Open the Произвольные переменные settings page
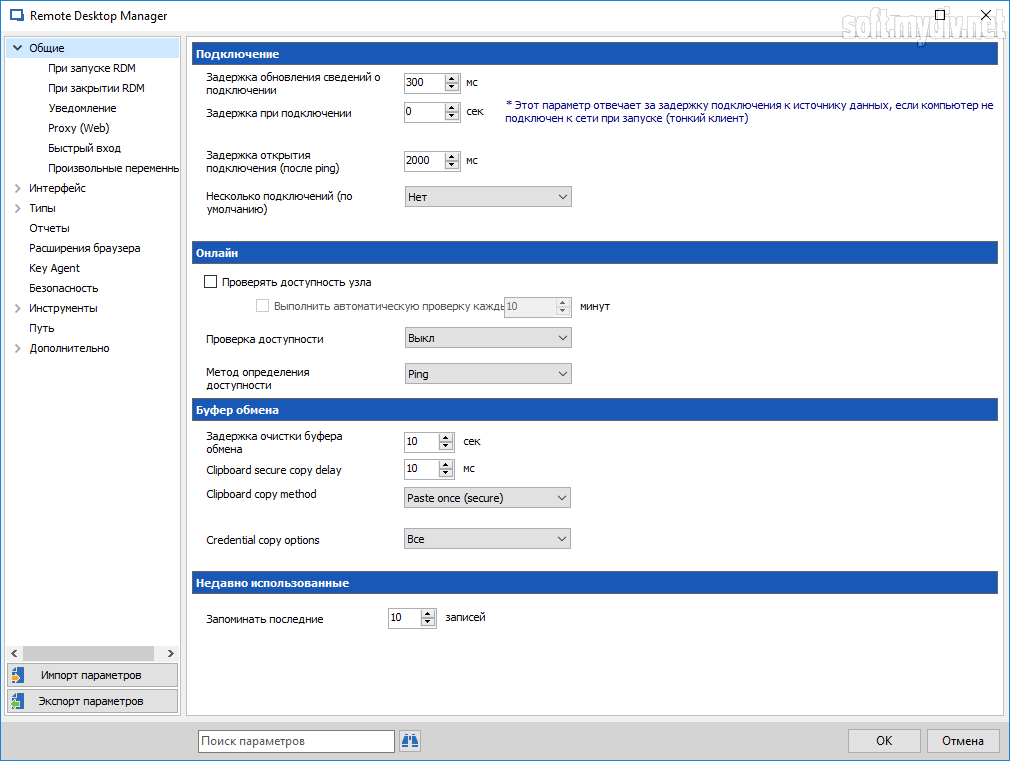Viewport: 1010px width, 761px height. (113, 168)
